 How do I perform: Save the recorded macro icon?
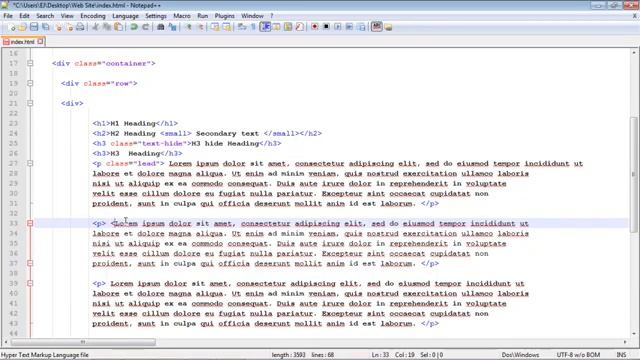tap(361, 27)
